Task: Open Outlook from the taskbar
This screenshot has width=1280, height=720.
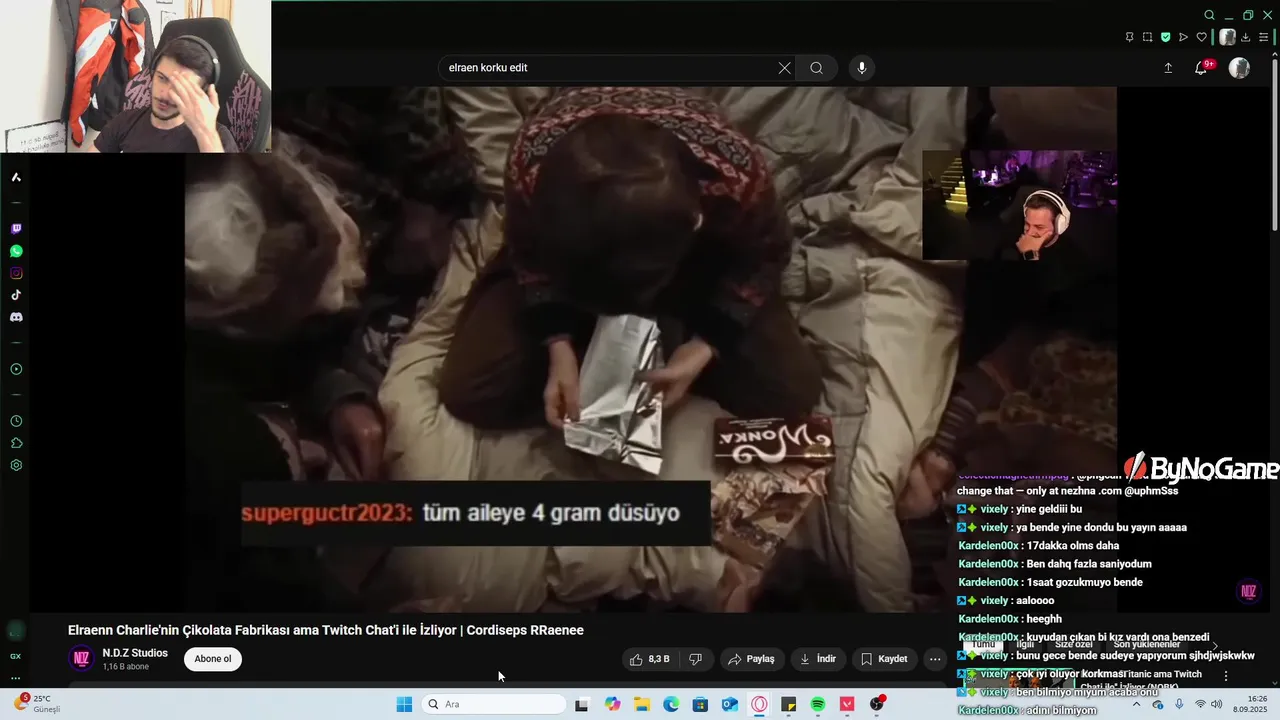Action: [x=730, y=704]
